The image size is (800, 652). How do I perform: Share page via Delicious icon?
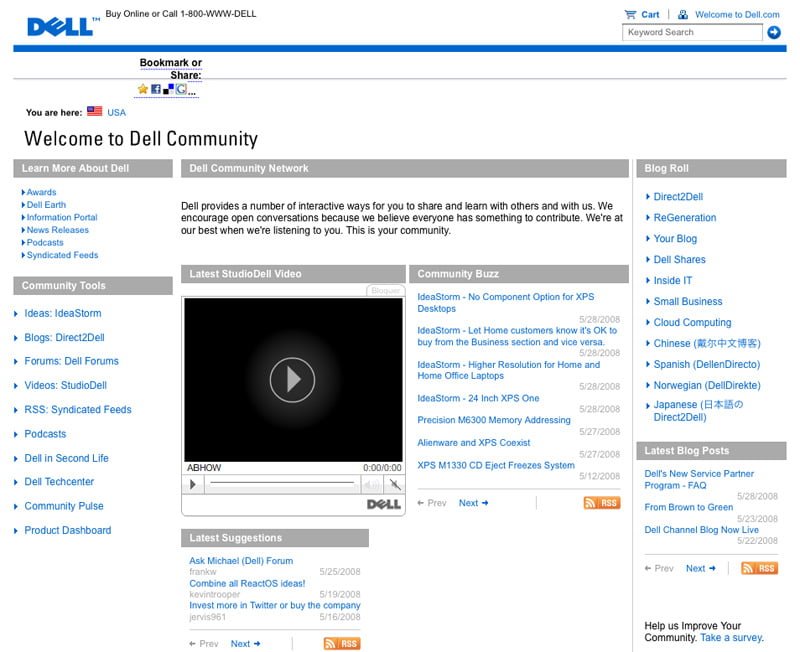tap(168, 89)
